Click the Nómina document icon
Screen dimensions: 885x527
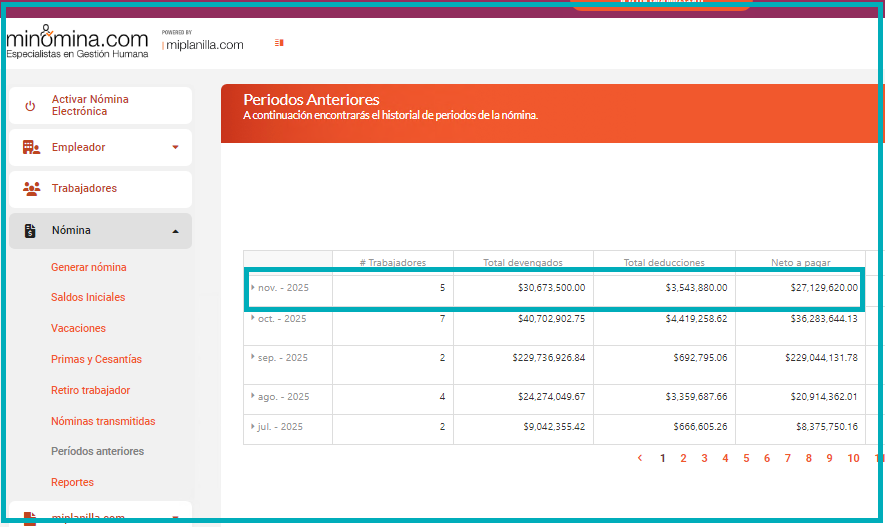[31, 231]
